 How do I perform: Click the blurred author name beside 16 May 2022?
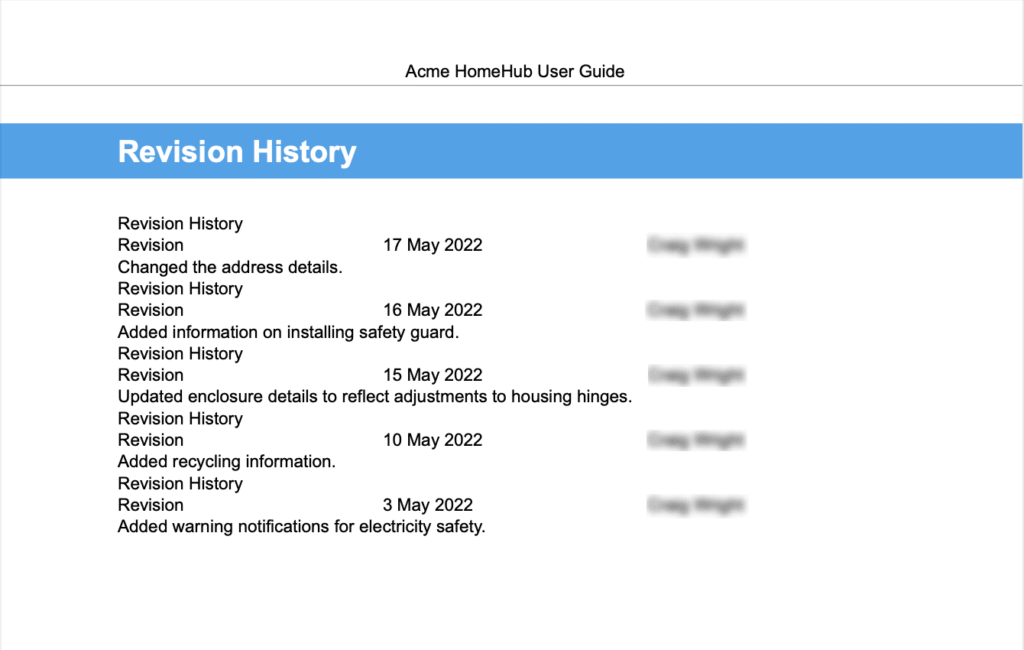pyautogui.click(x=696, y=310)
